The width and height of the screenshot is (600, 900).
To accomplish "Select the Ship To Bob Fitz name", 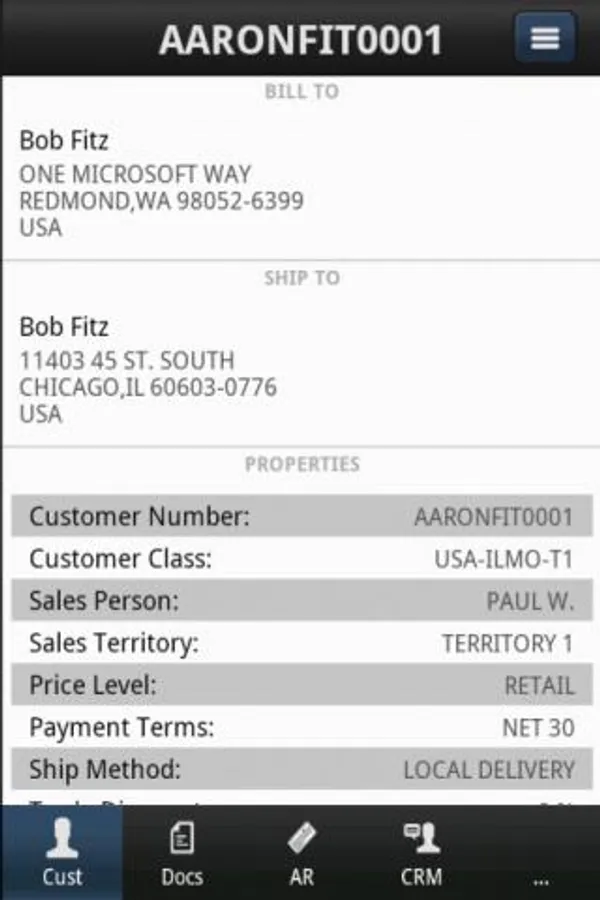I will [x=64, y=327].
